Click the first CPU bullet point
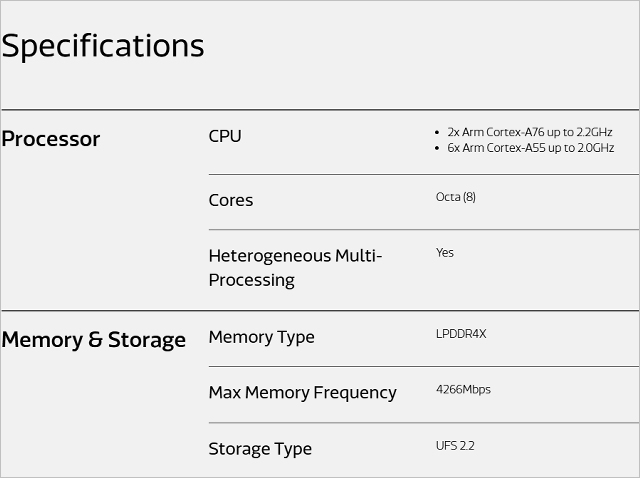 (437, 133)
